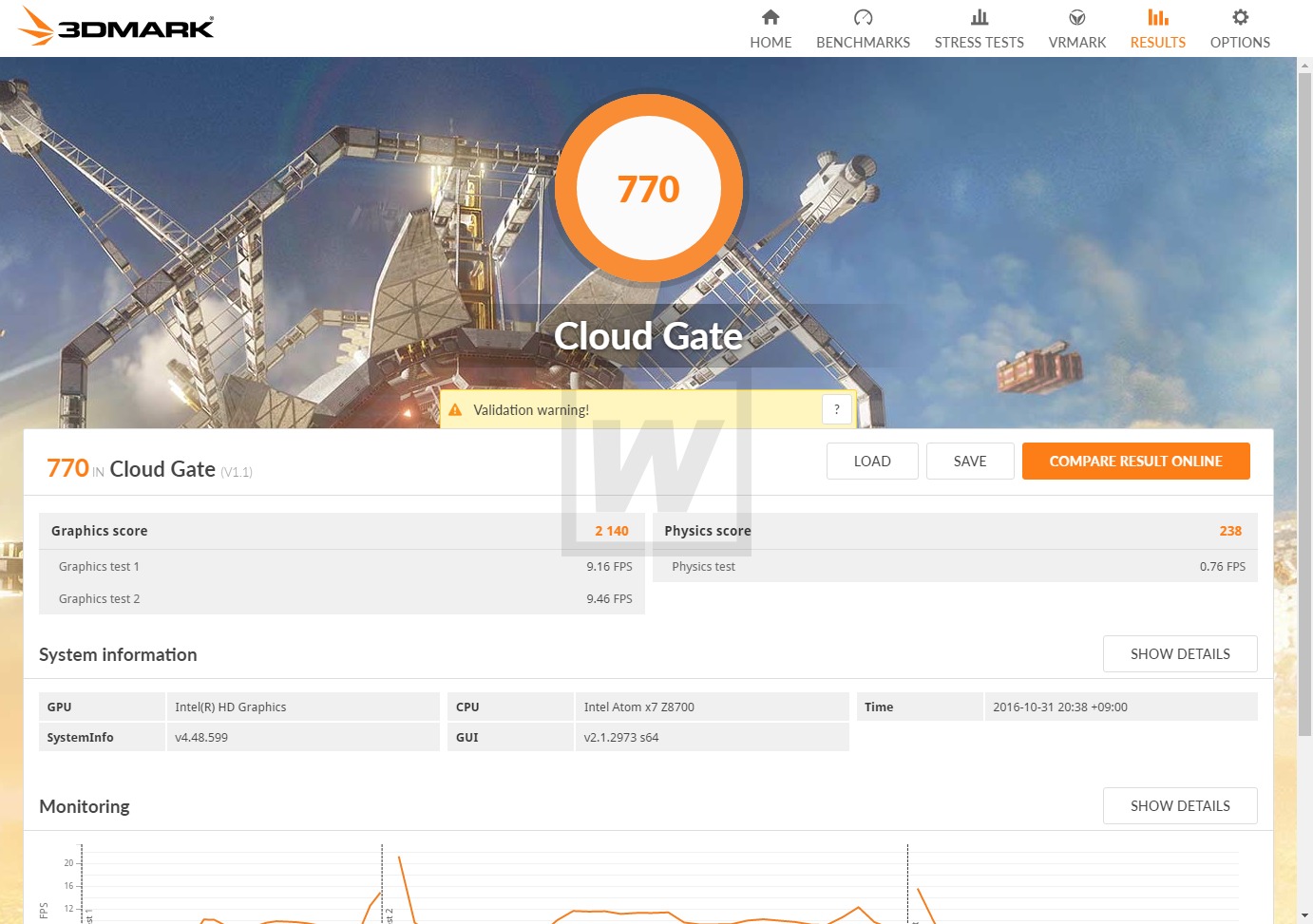Show details for System information
This screenshot has width=1313, height=924.
(x=1180, y=654)
